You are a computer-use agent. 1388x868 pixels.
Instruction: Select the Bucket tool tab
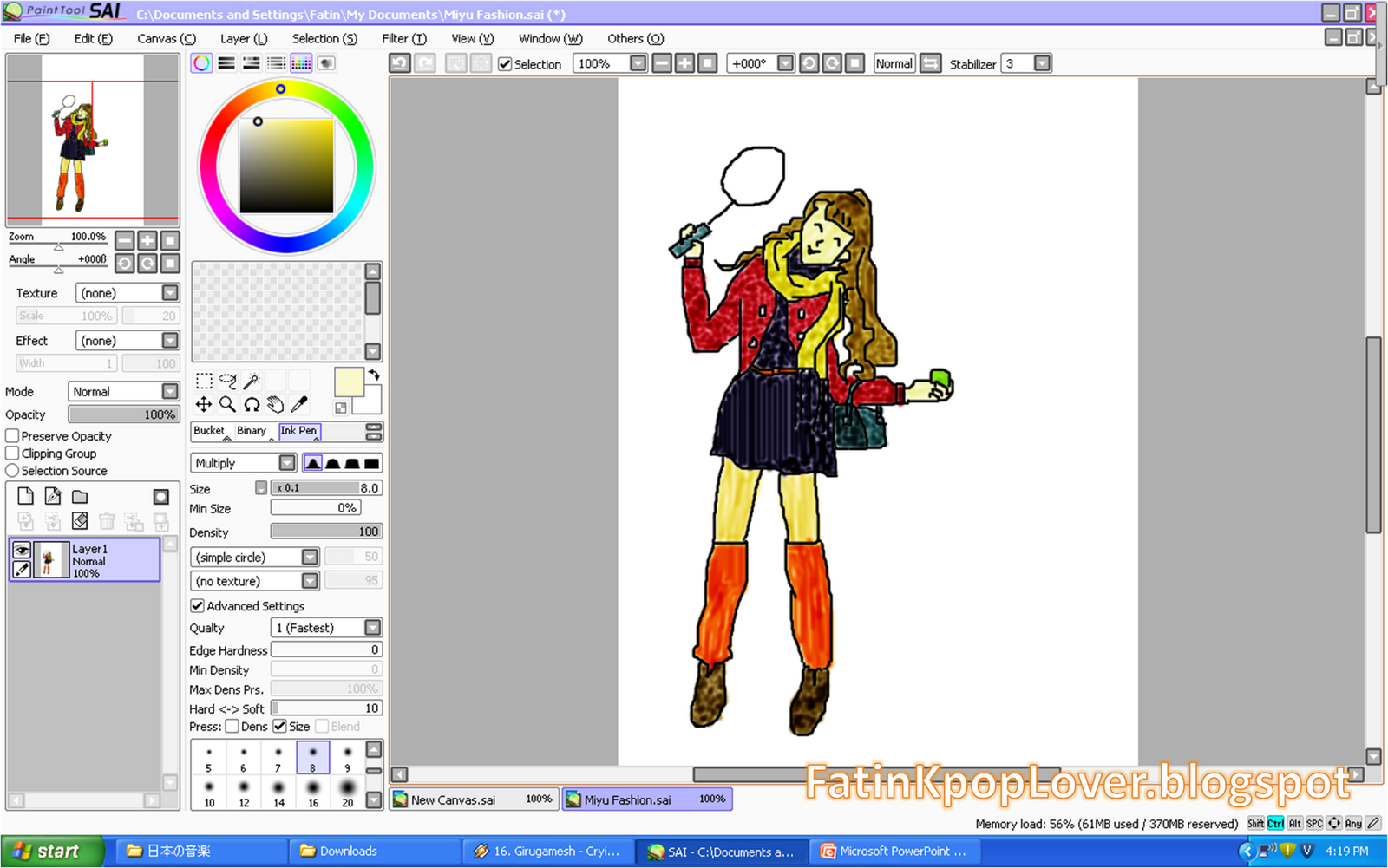[x=209, y=431]
